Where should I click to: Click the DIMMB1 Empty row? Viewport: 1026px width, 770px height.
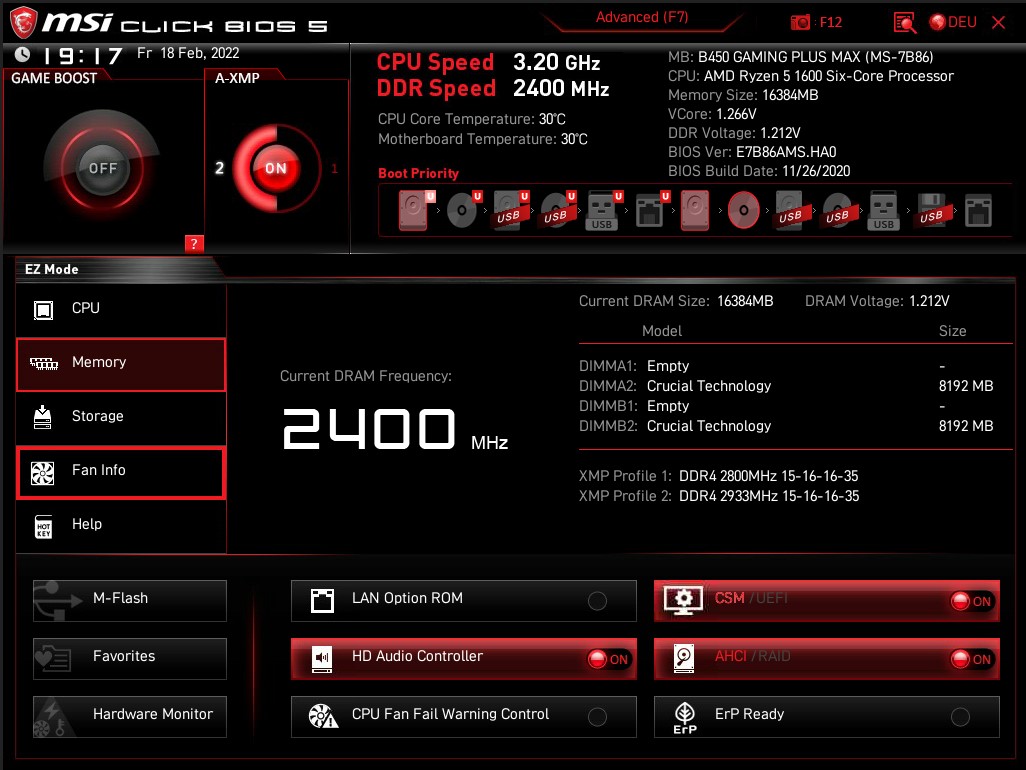[763, 406]
